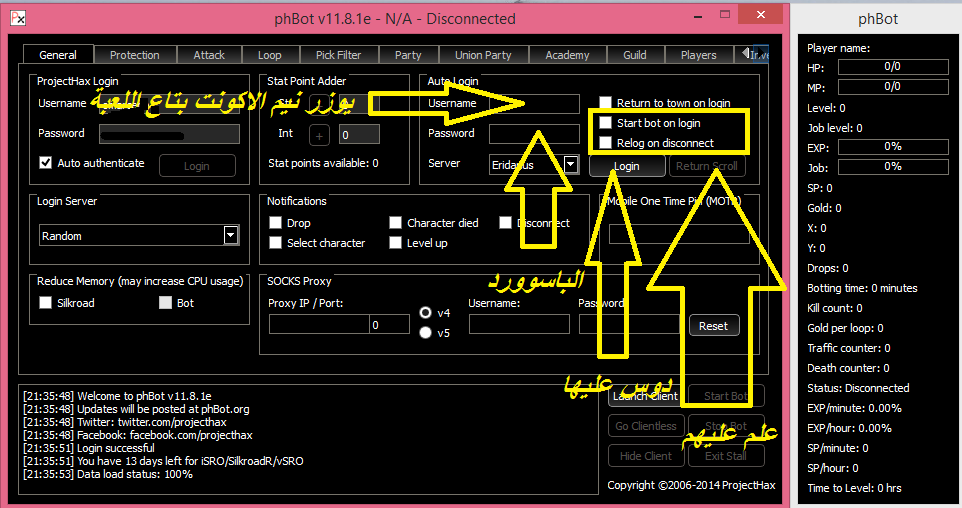Click the Int stat plus button
Viewport: 962px width, 508px height.
(x=319, y=135)
